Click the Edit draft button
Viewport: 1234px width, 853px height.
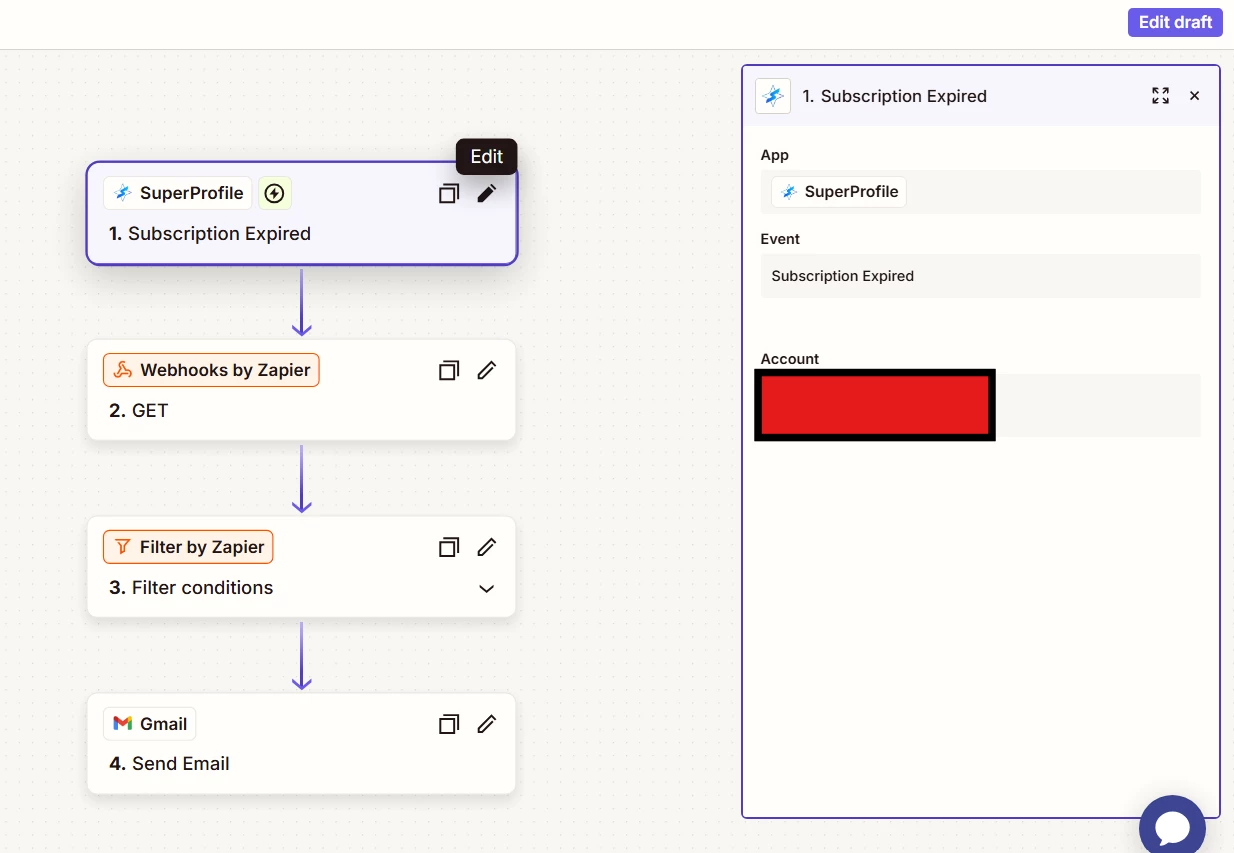pos(1175,22)
